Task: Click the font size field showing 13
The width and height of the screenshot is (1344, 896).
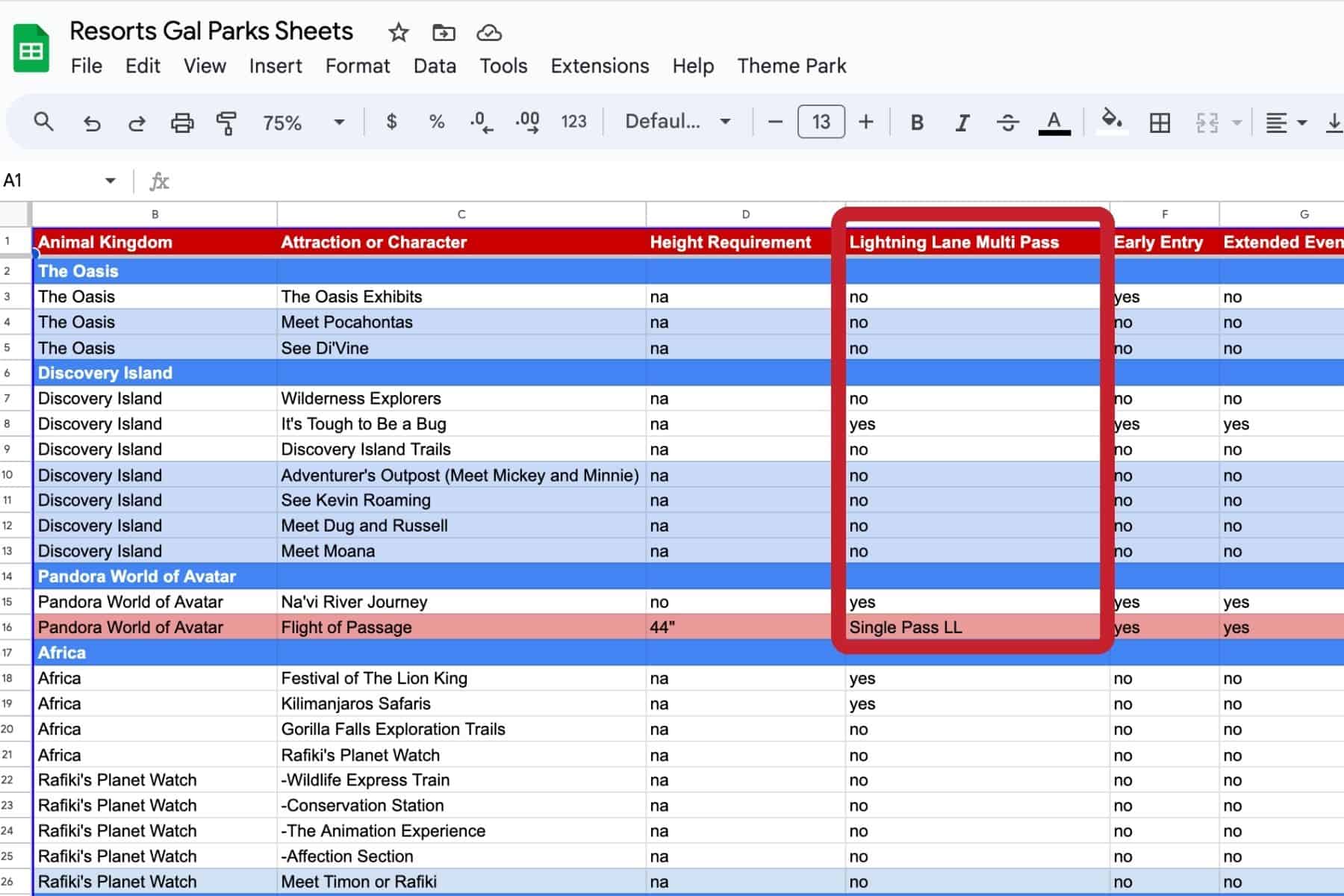Action: point(821,122)
